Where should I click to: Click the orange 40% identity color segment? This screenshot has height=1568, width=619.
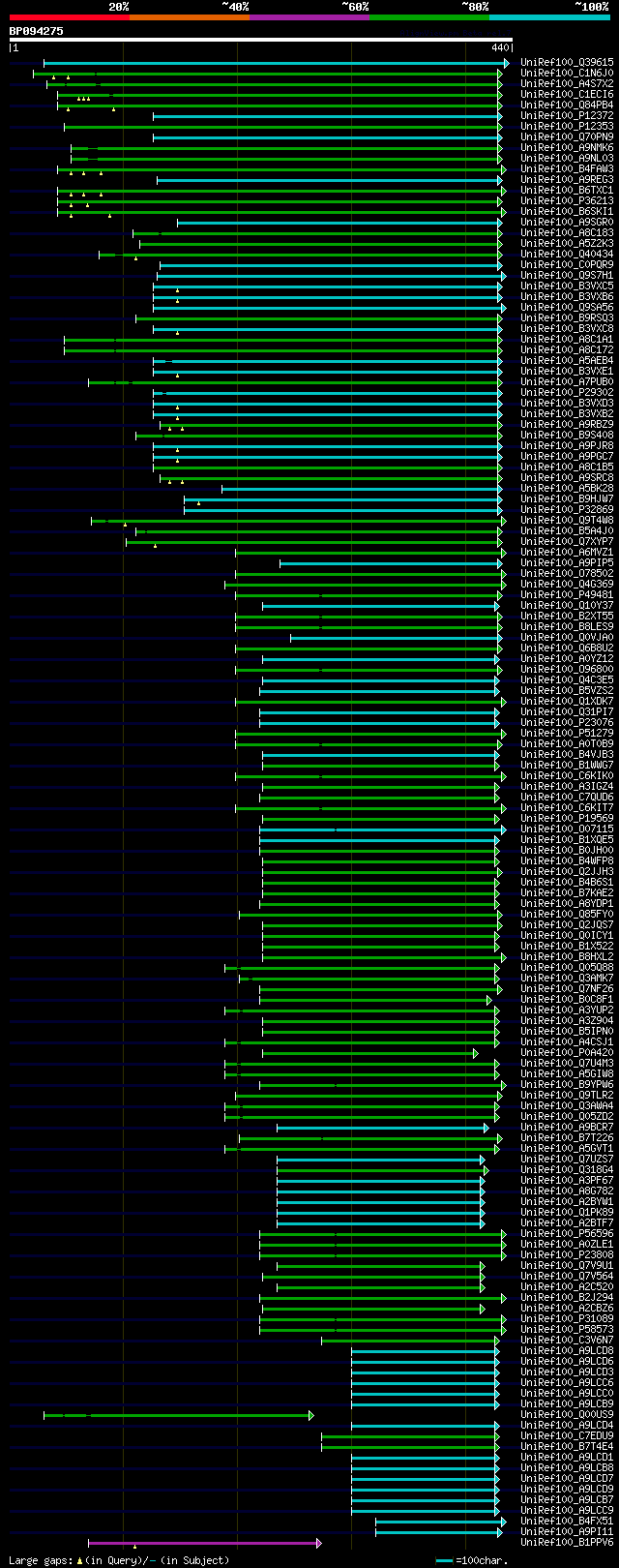[190, 17]
